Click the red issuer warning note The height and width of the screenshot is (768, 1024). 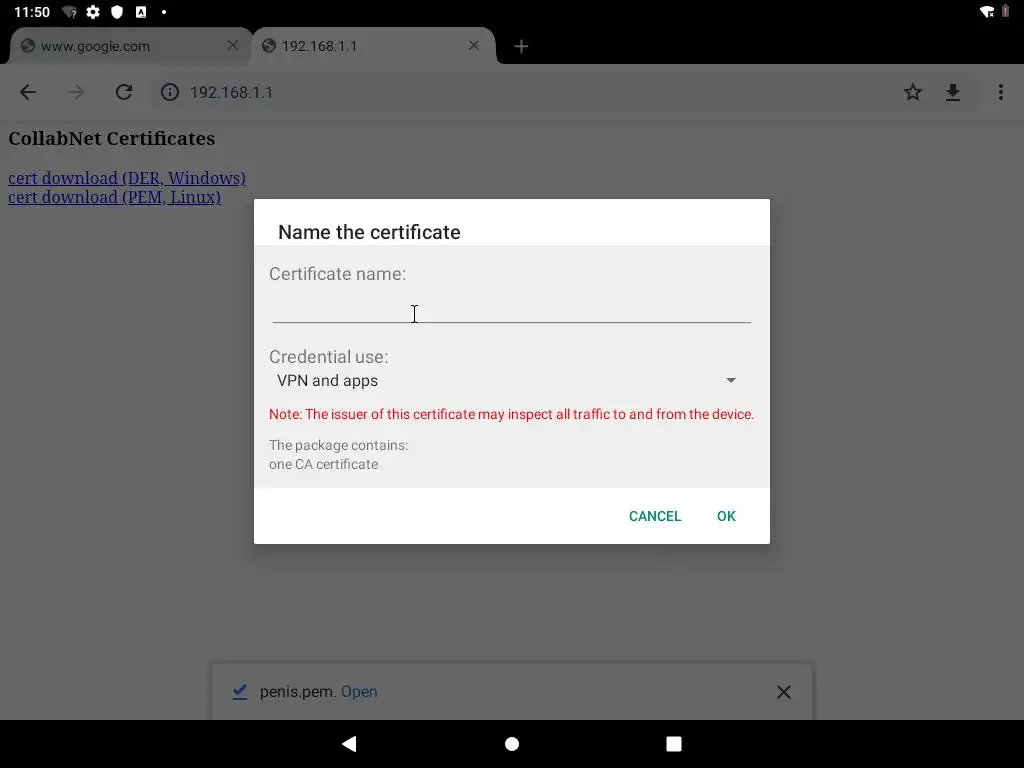511,414
